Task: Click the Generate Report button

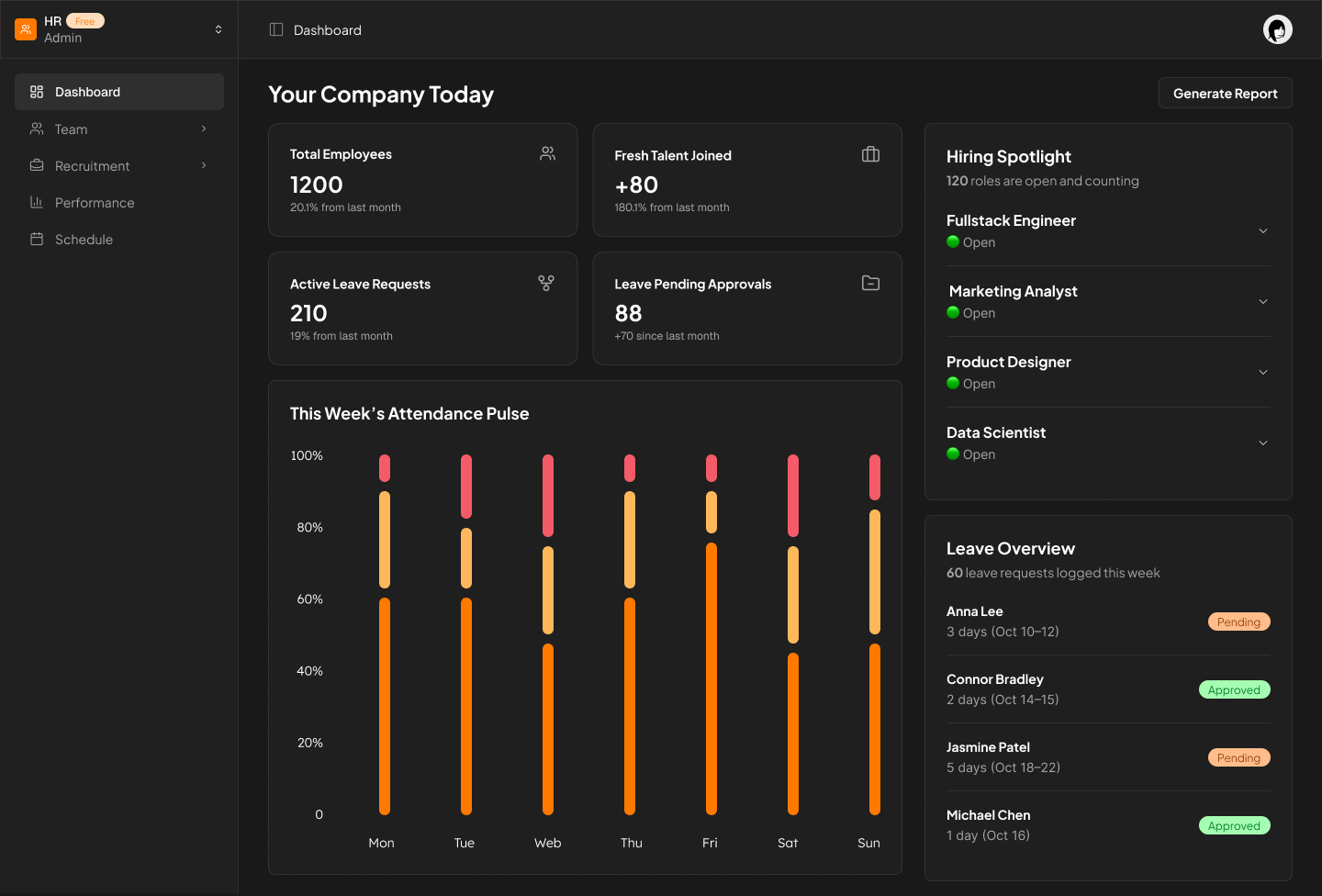Action: pyautogui.click(x=1225, y=94)
